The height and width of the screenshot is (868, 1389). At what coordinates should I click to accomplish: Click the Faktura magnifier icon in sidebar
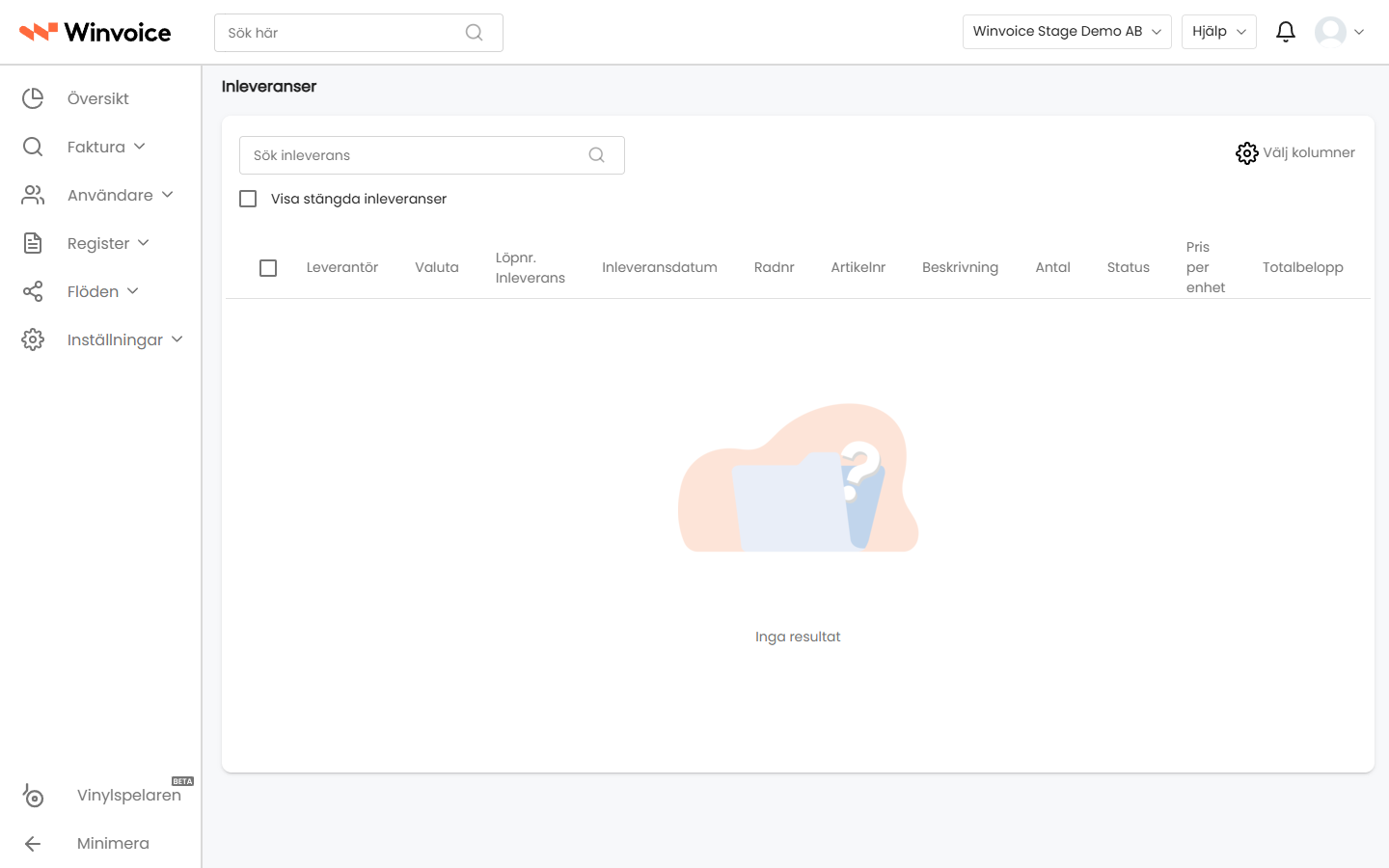tap(33, 147)
